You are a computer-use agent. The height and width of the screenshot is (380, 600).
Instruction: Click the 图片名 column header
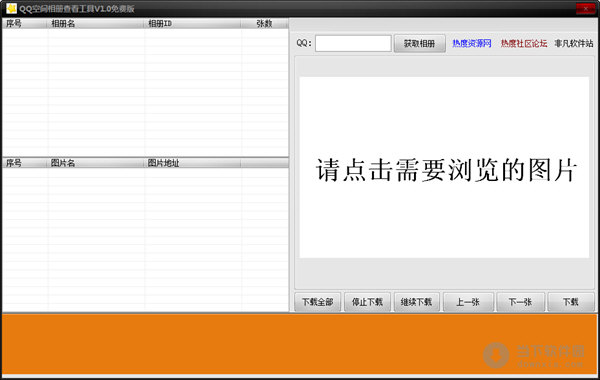click(x=96, y=163)
